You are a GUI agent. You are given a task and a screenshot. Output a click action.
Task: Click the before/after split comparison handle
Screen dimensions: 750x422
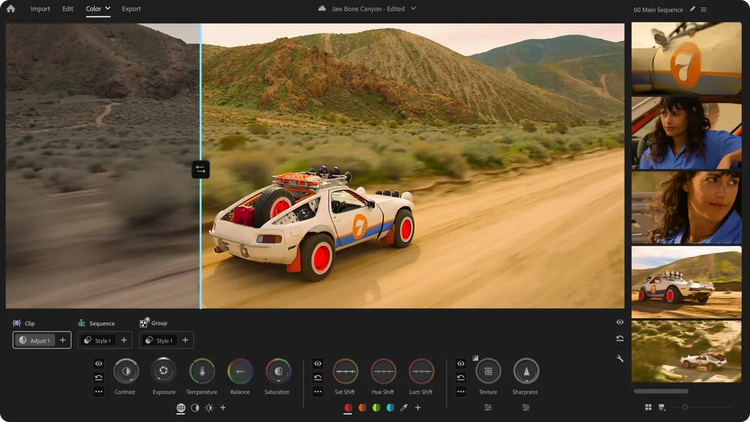[x=200, y=170]
